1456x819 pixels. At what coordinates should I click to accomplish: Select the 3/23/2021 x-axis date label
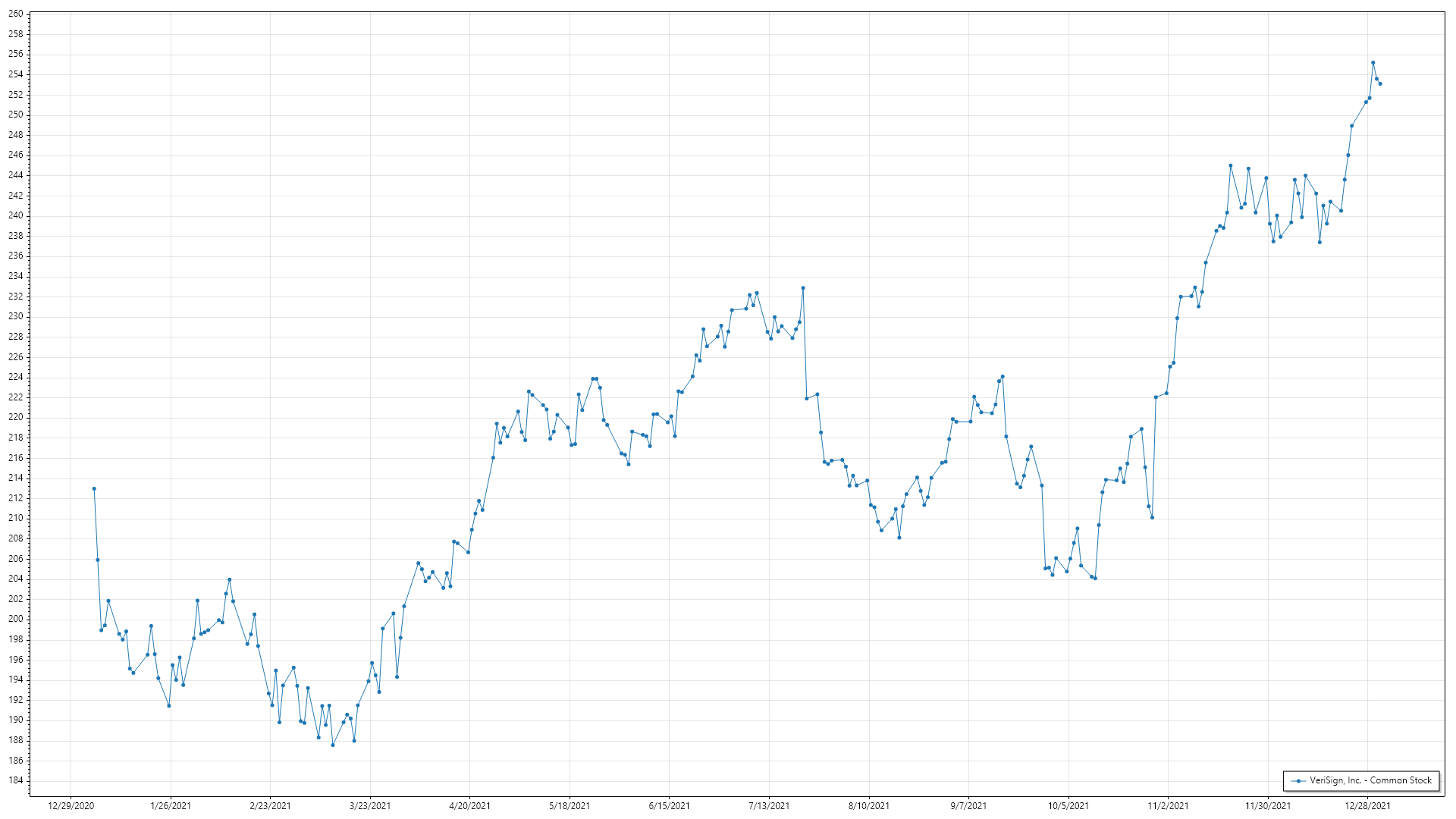370,806
